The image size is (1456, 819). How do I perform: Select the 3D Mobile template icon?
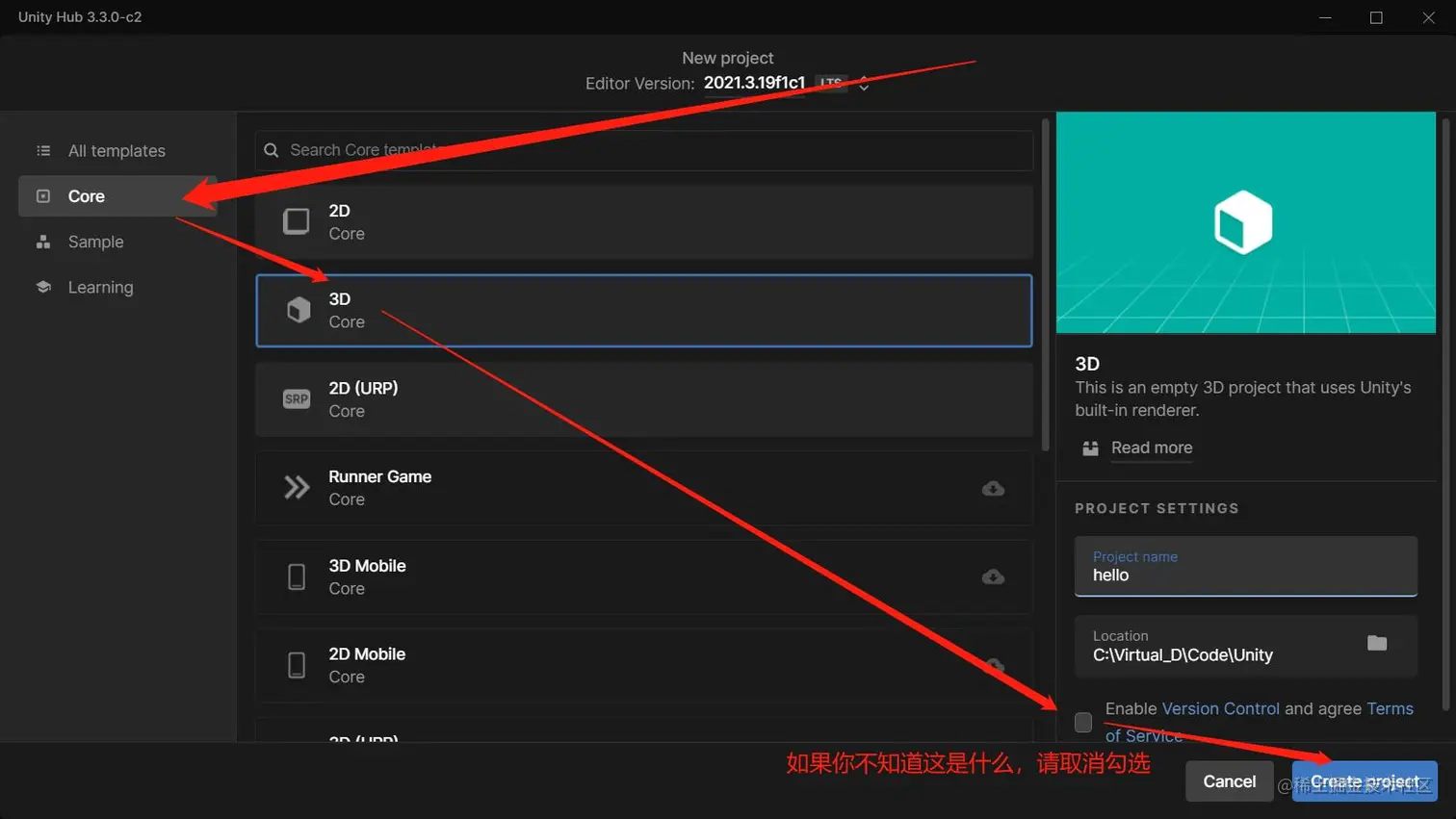tap(296, 576)
